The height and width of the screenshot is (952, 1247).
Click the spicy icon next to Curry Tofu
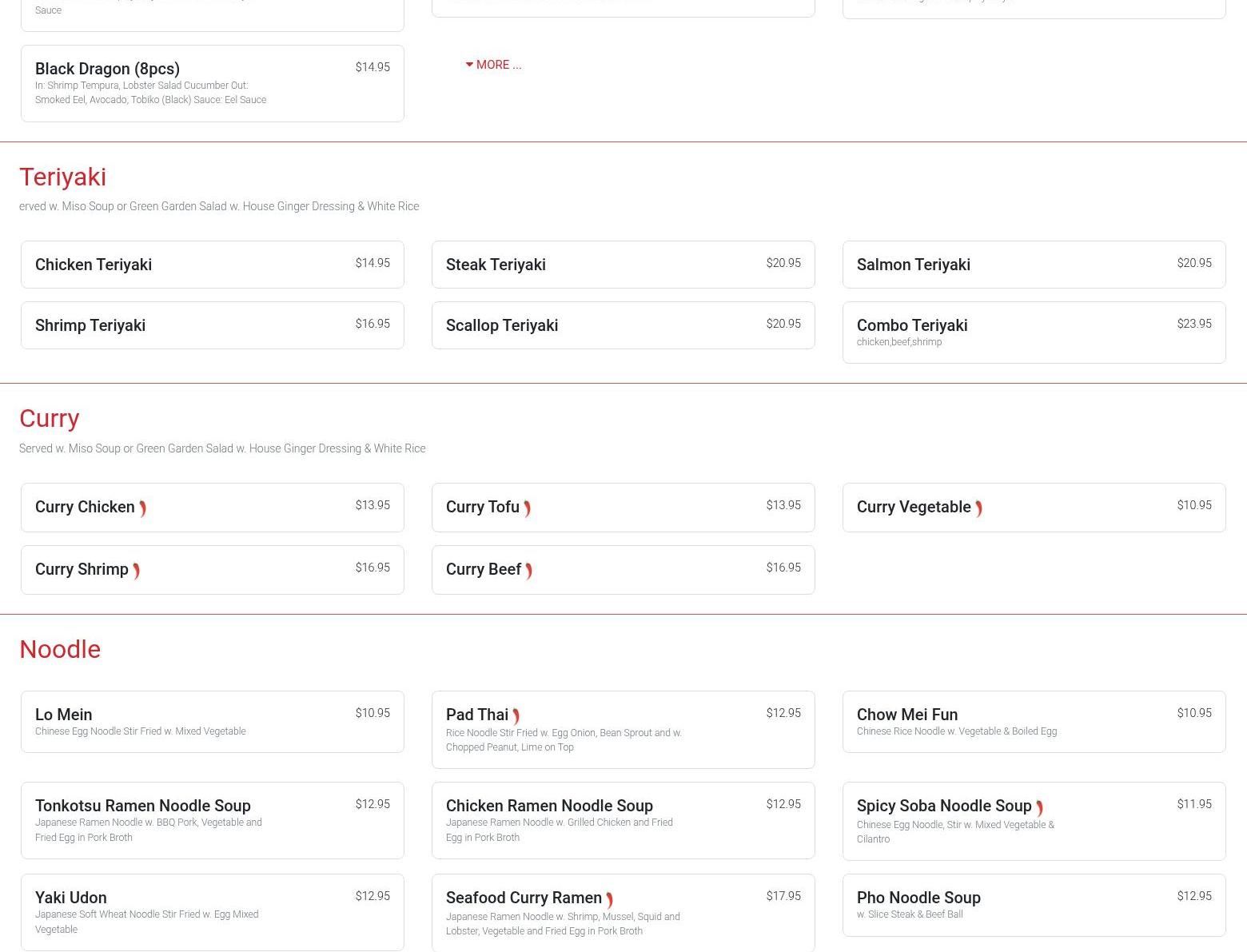527,508
